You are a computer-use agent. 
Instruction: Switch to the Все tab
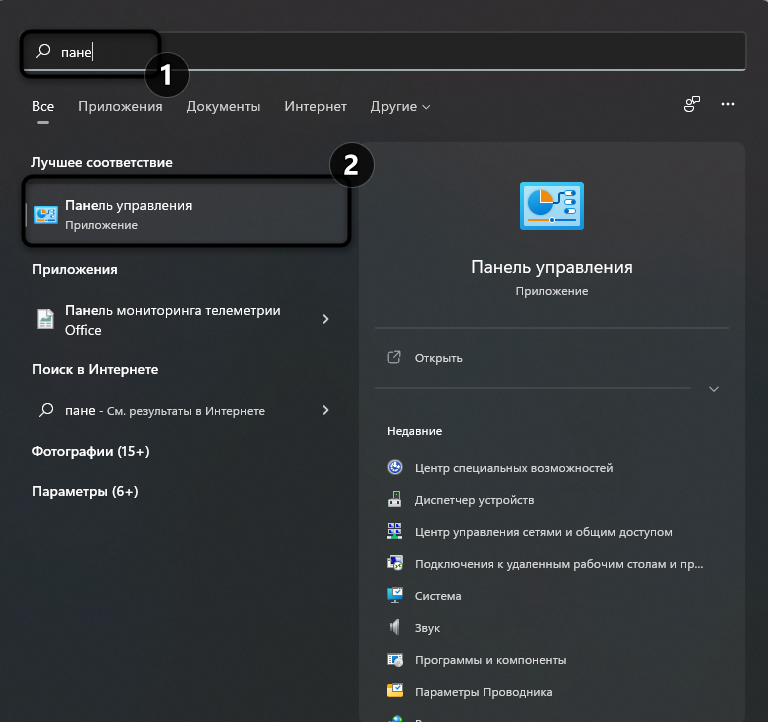click(x=43, y=107)
